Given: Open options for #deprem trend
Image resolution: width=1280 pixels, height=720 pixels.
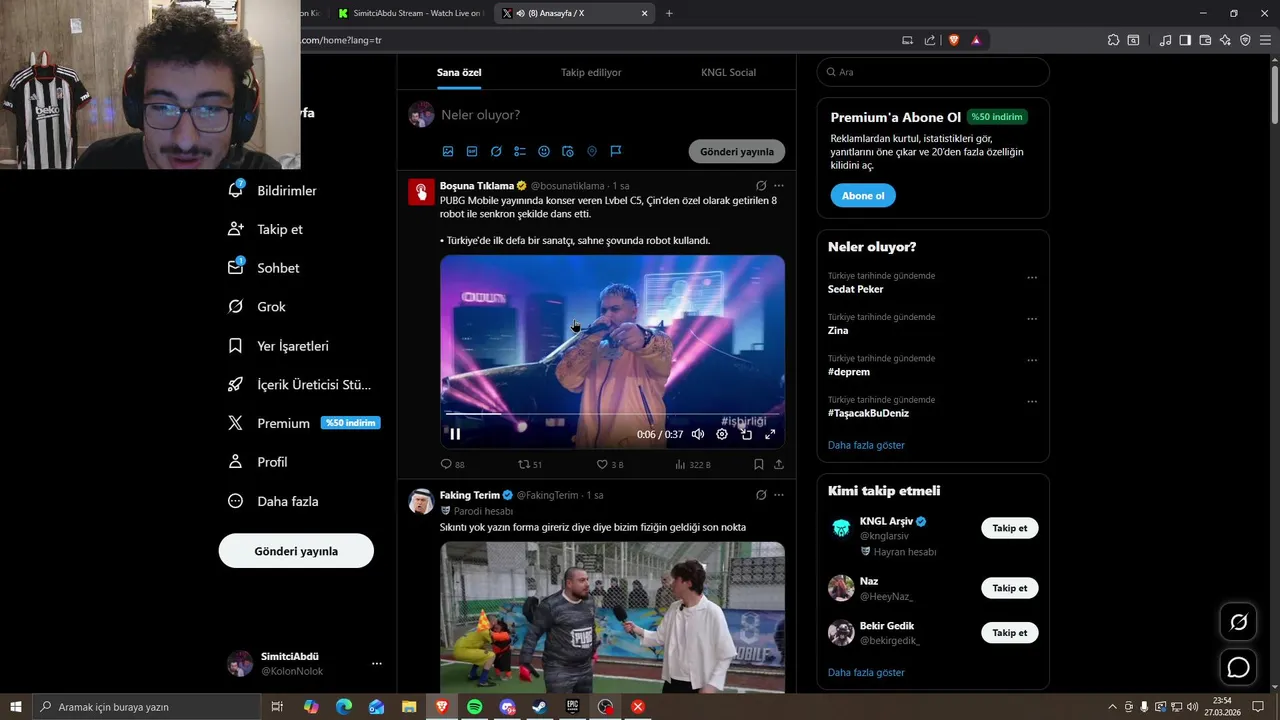Looking at the screenshot, I should (x=1032, y=360).
